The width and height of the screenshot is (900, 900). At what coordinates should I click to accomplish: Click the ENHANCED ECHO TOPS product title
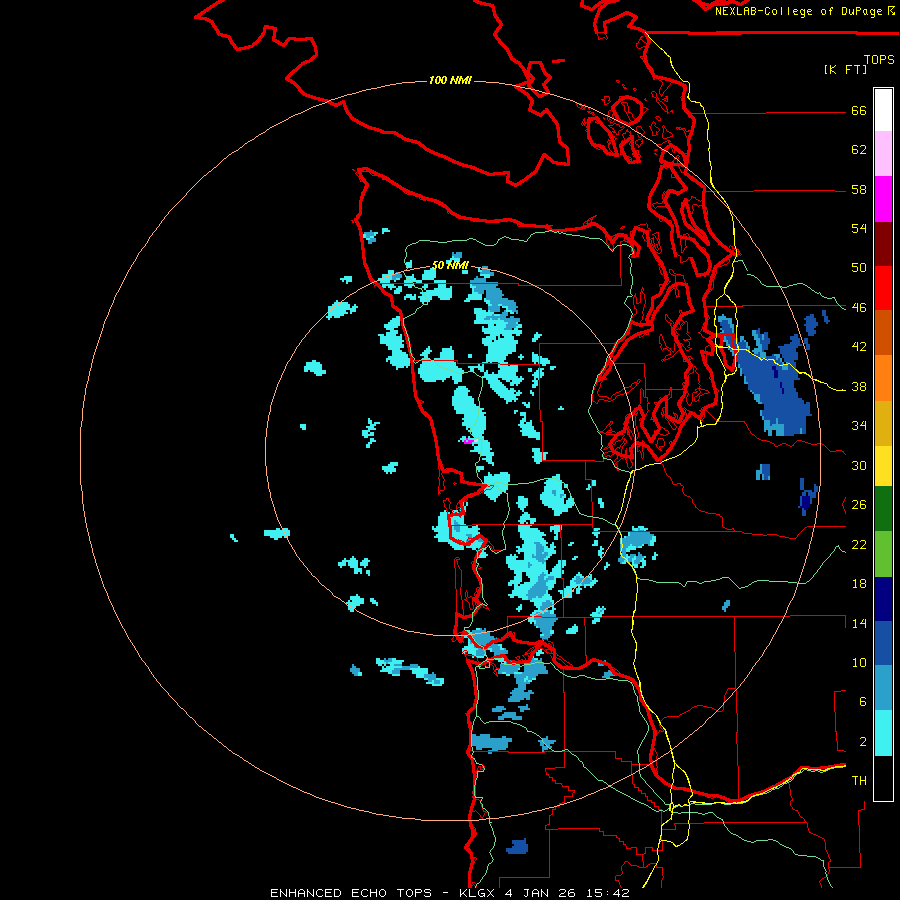pos(351,893)
